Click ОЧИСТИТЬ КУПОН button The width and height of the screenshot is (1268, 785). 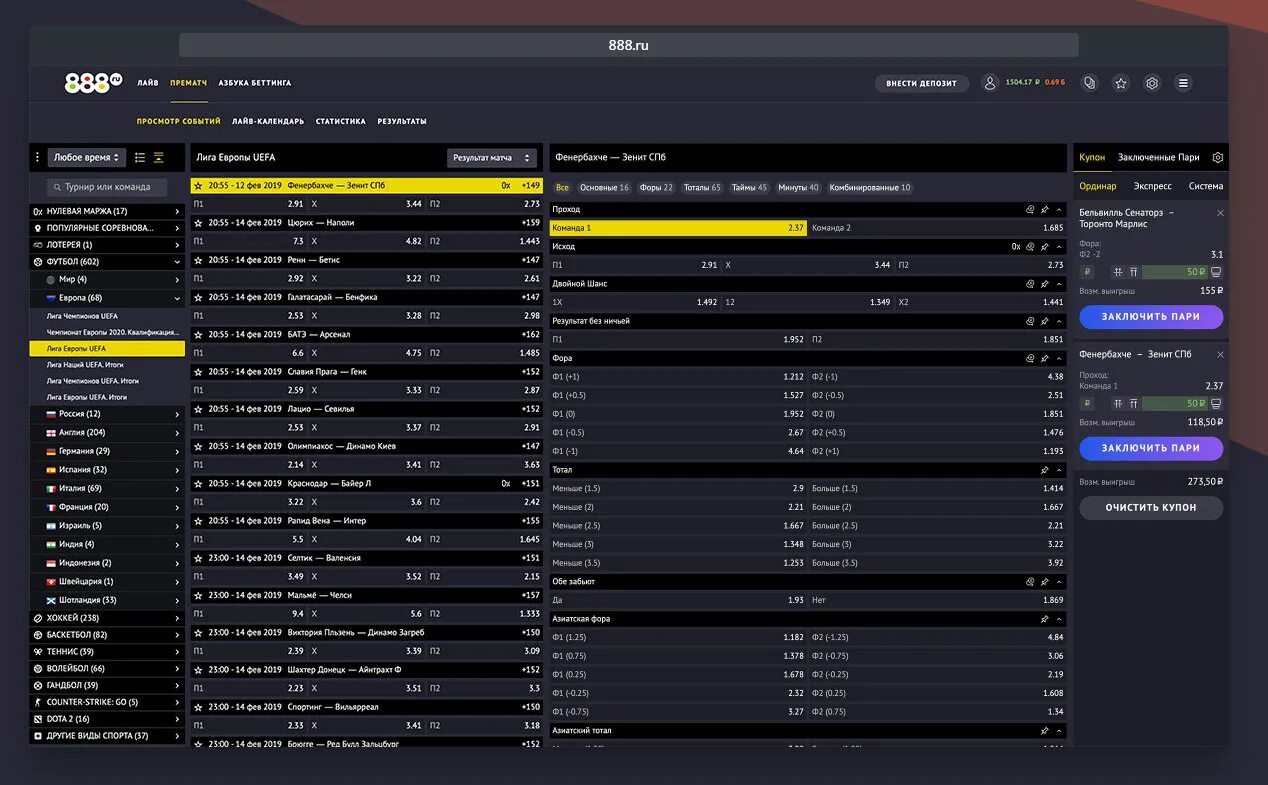coord(1151,507)
